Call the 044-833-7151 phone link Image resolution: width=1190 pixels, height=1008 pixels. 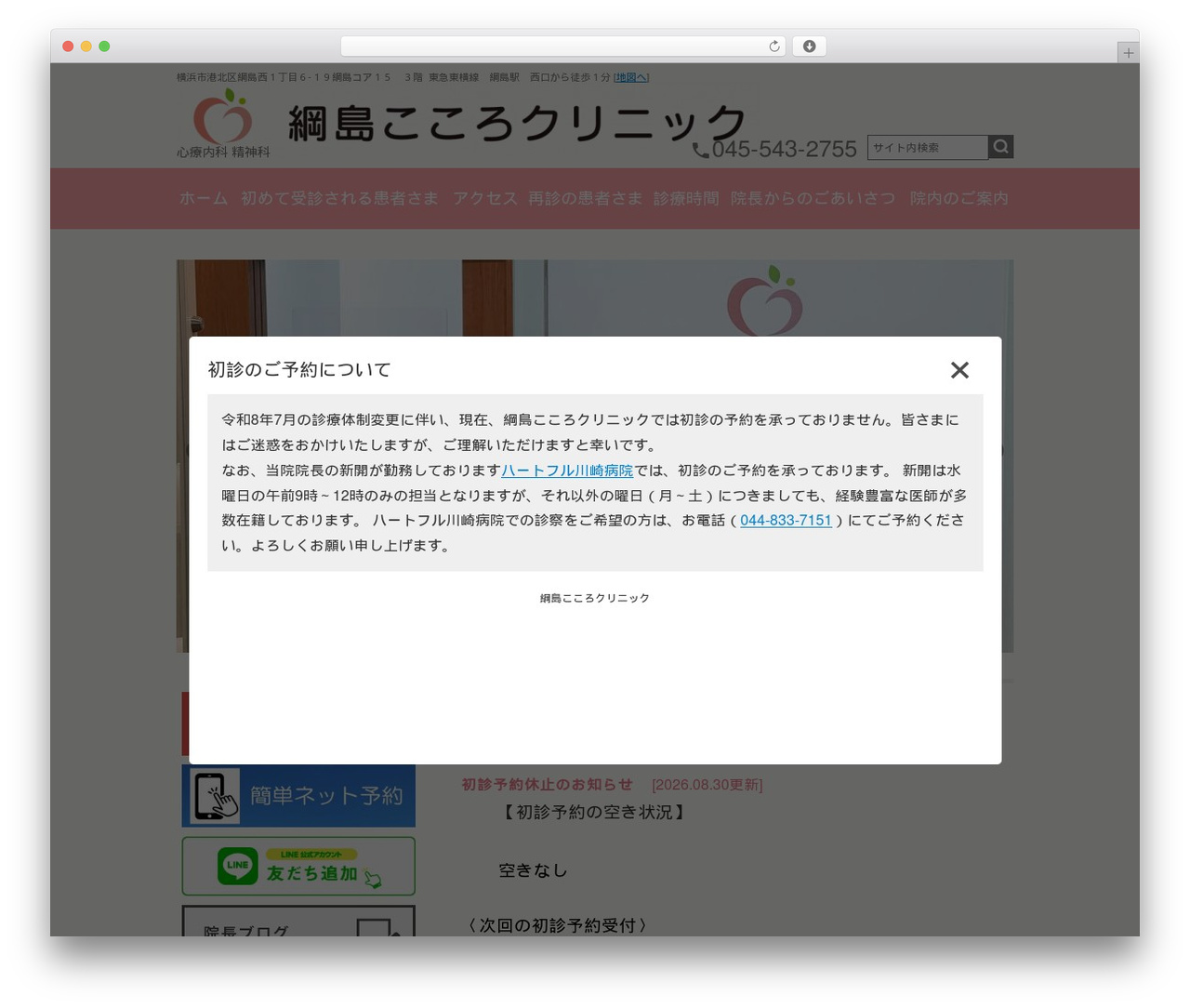pyautogui.click(x=786, y=521)
